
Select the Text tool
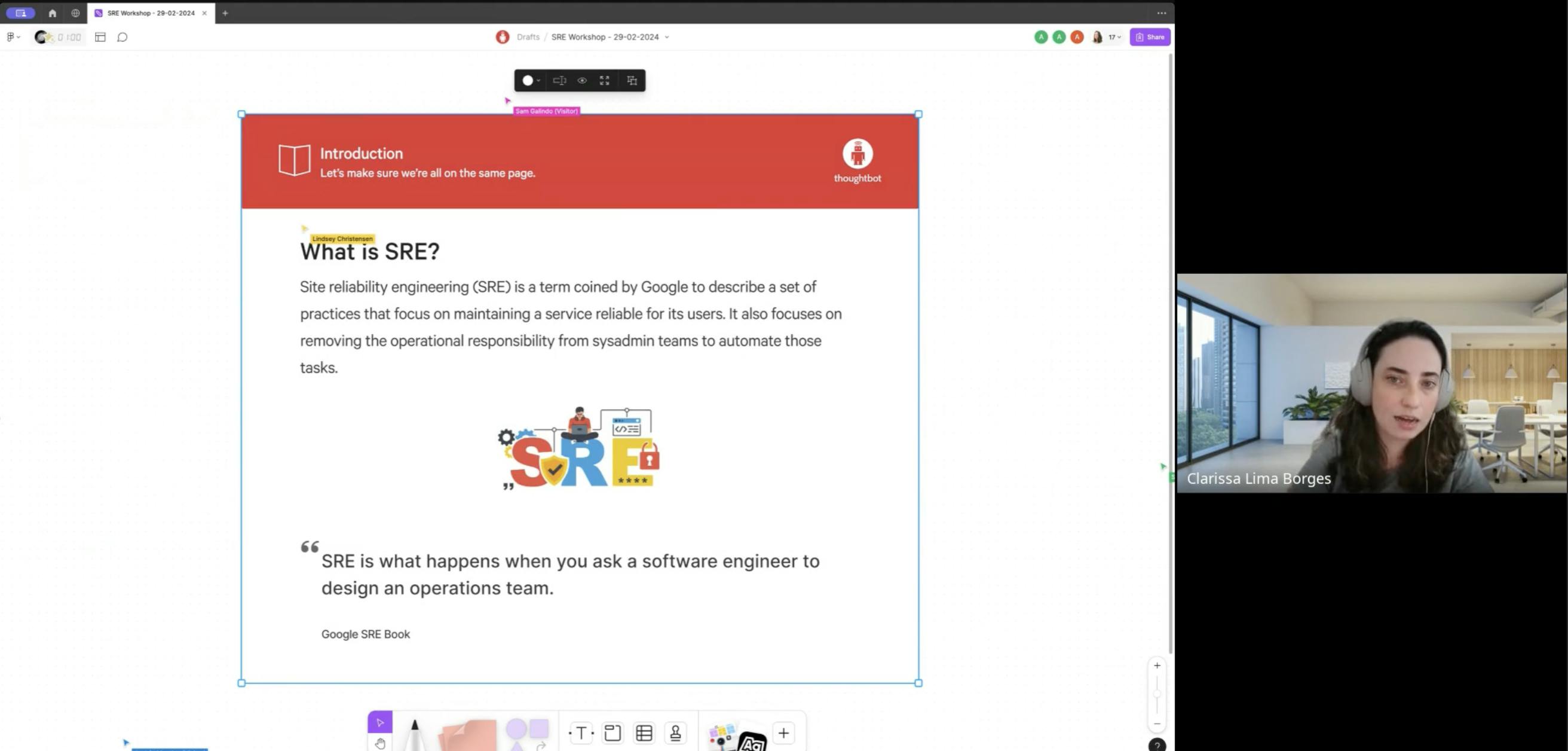581,732
